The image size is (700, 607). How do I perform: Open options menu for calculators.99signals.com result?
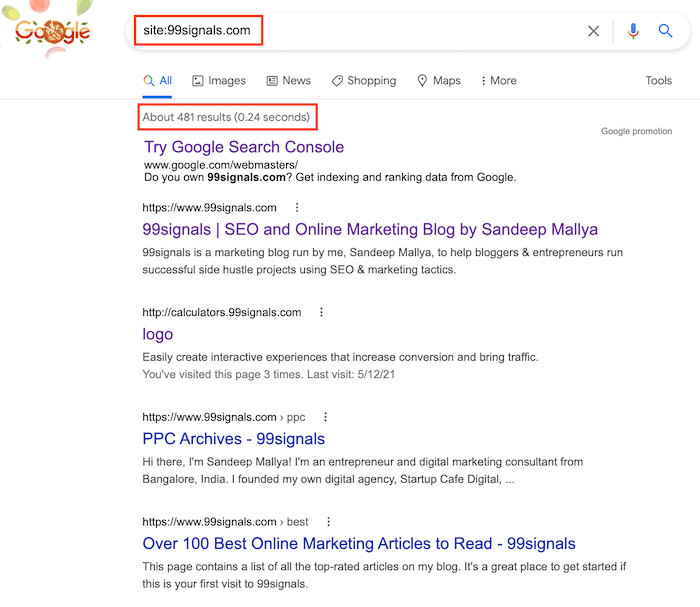coord(321,313)
